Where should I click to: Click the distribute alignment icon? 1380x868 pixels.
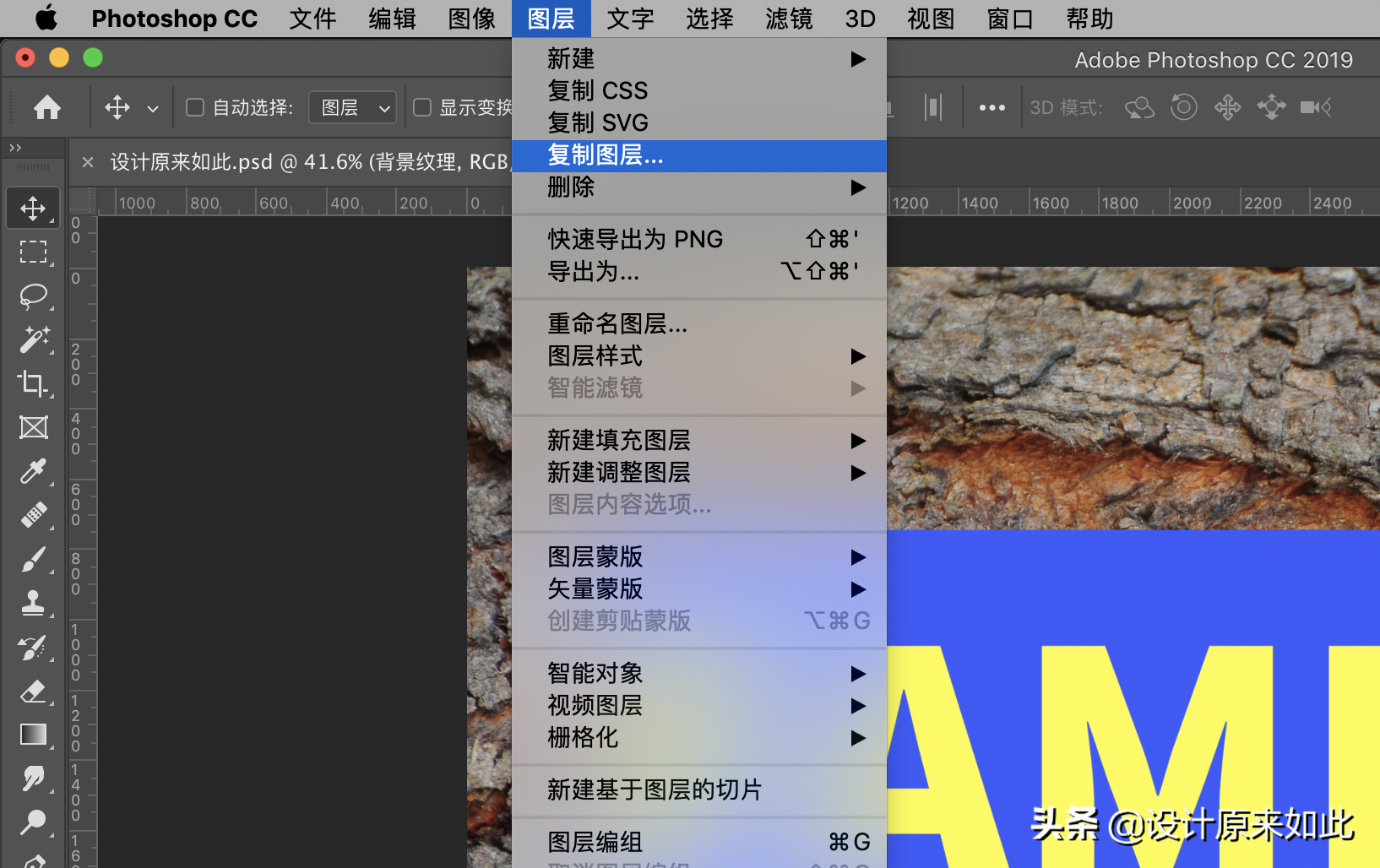coord(933,107)
